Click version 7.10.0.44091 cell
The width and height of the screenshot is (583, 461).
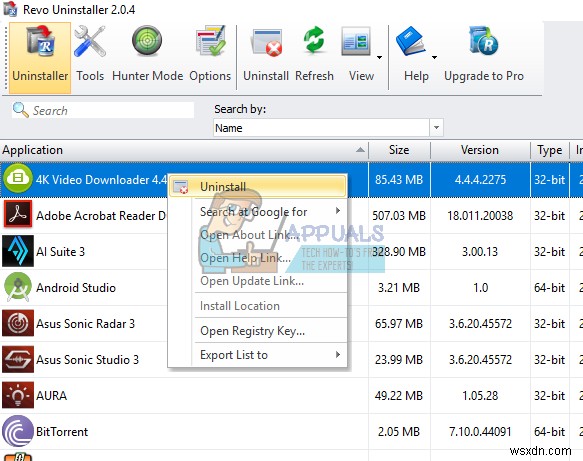point(480,432)
